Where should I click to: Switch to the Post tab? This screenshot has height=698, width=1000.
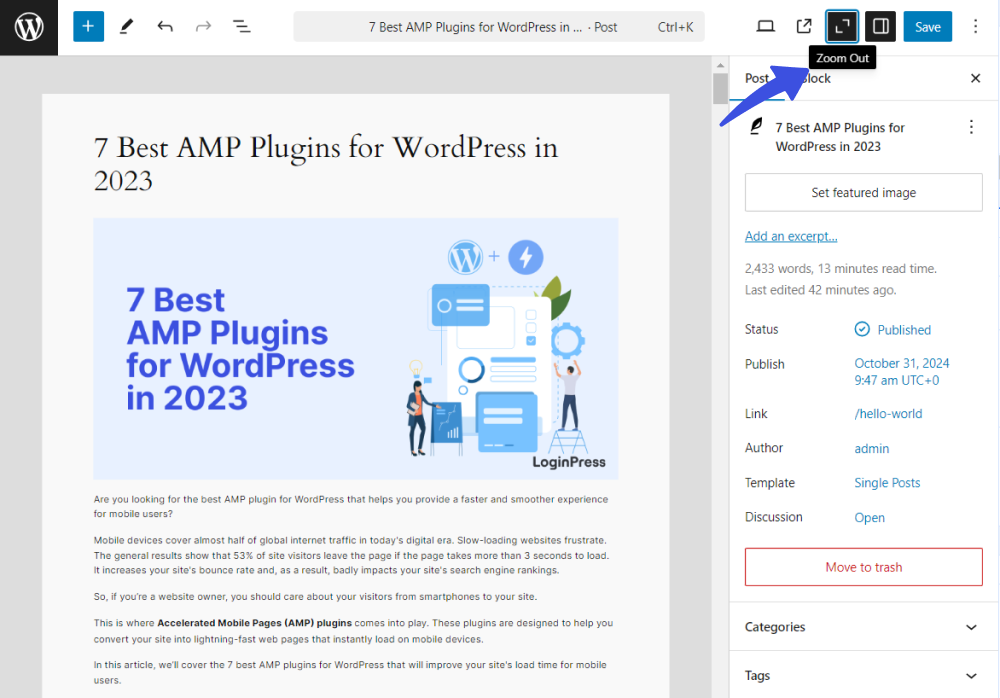(x=755, y=78)
